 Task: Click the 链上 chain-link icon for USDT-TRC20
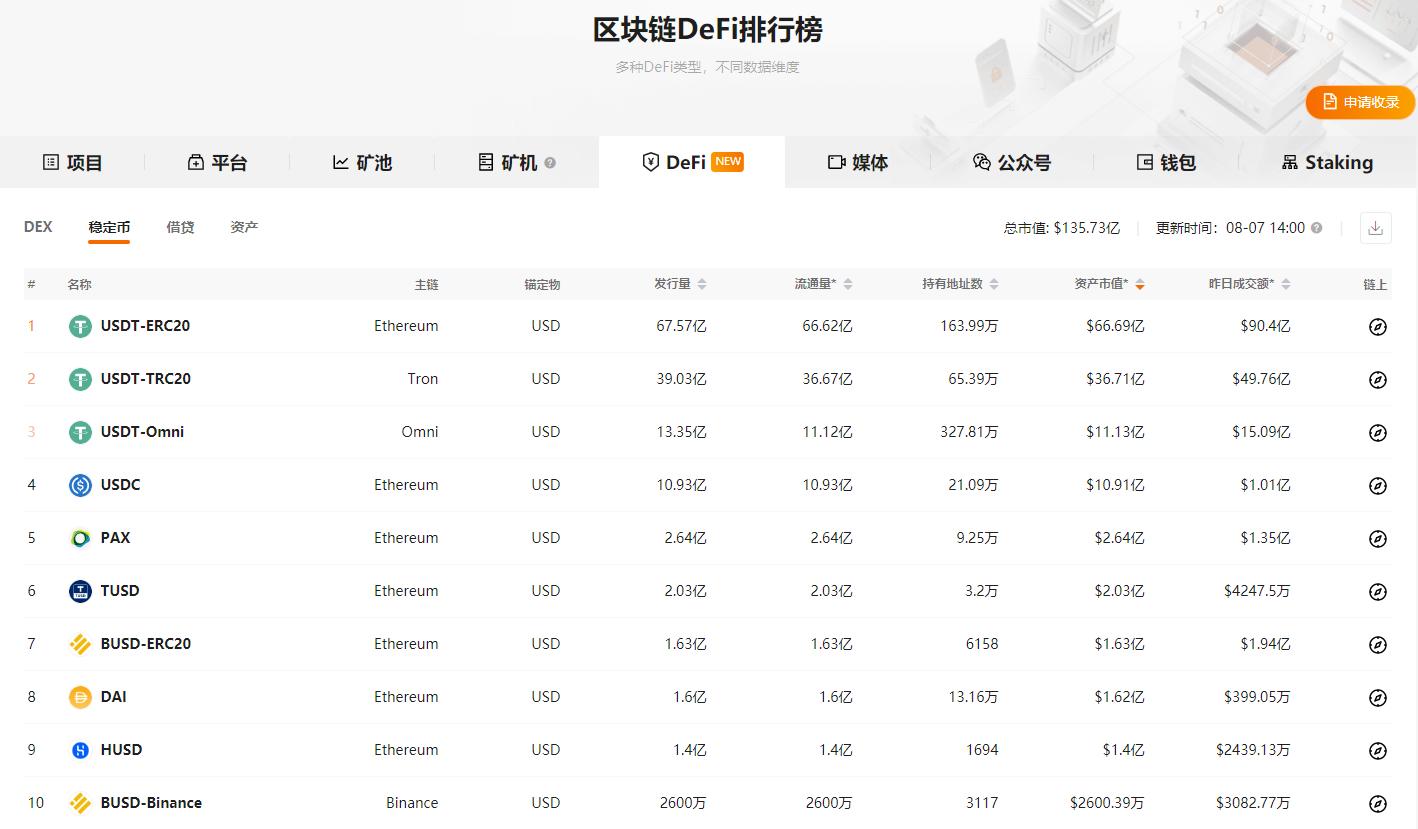click(x=1378, y=379)
